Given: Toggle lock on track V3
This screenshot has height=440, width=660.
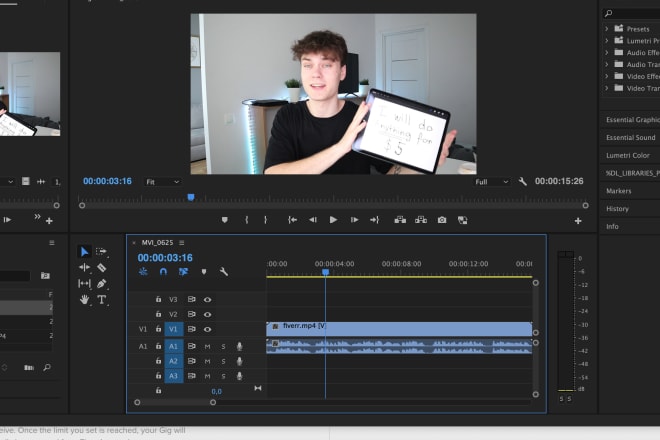Looking at the screenshot, I should [x=158, y=299].
